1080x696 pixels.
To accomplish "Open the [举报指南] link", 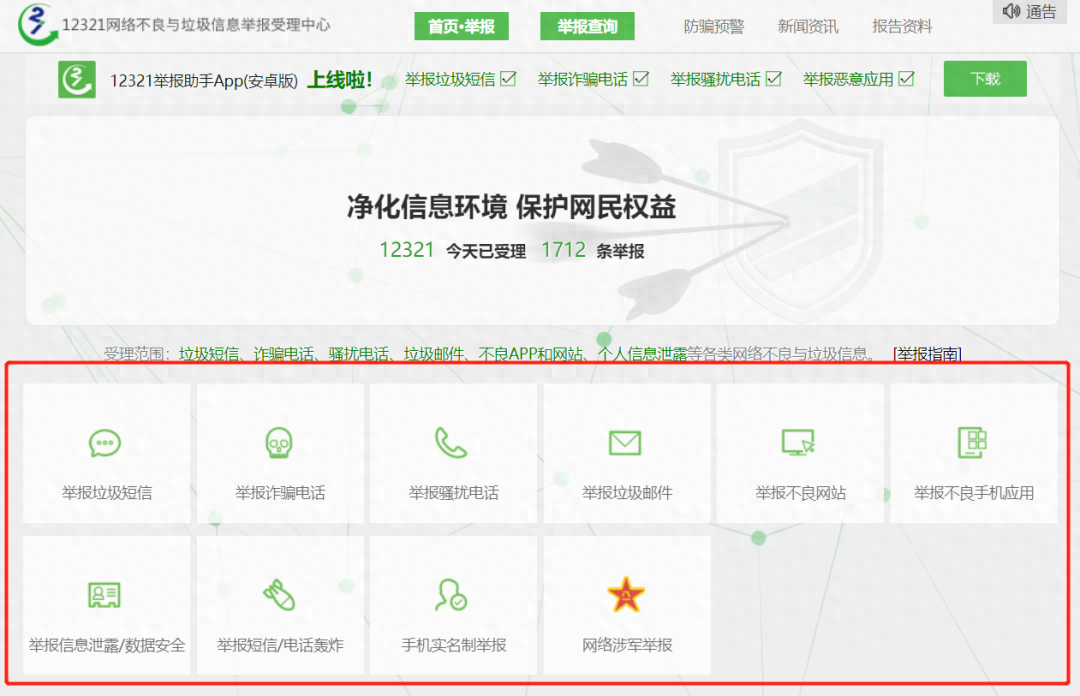I will point(927,354).
